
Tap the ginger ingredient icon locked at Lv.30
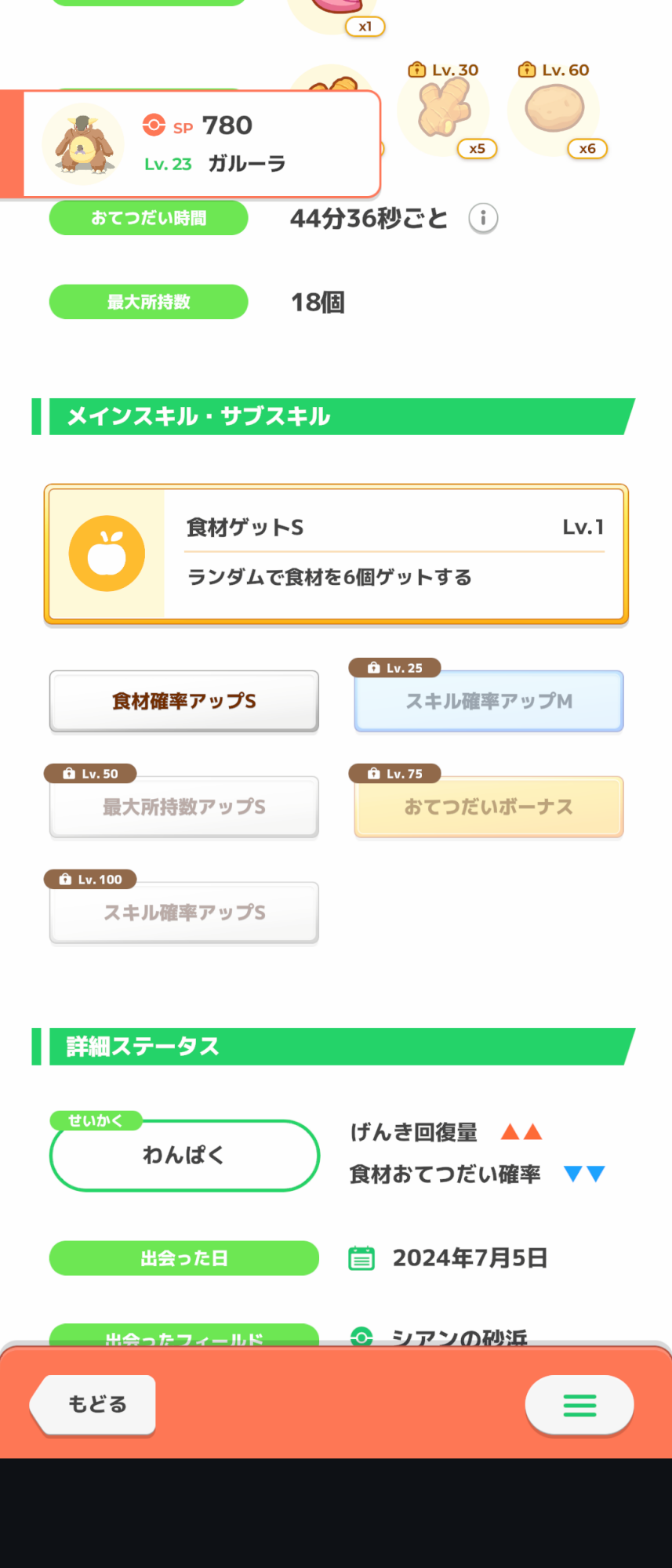(x=444, y=110)
